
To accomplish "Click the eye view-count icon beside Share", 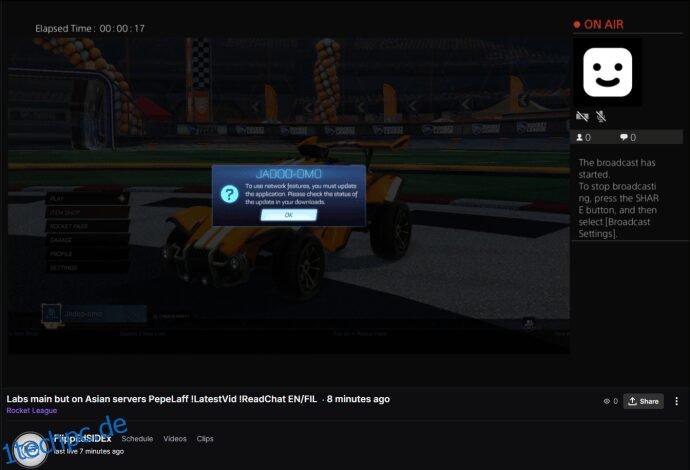I will tap(607, 401).
